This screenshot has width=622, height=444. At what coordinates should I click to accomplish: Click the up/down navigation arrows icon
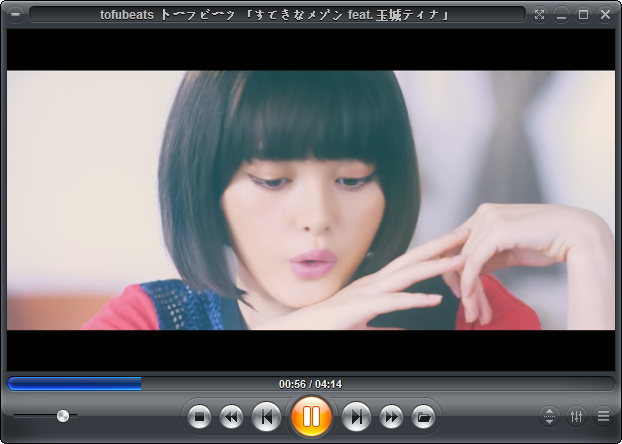click(x=550, y=416)
